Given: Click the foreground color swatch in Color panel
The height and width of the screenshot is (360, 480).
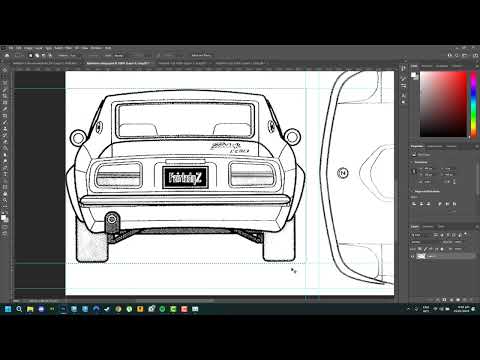Looking at the screenshot, I should tap(413, 74).
